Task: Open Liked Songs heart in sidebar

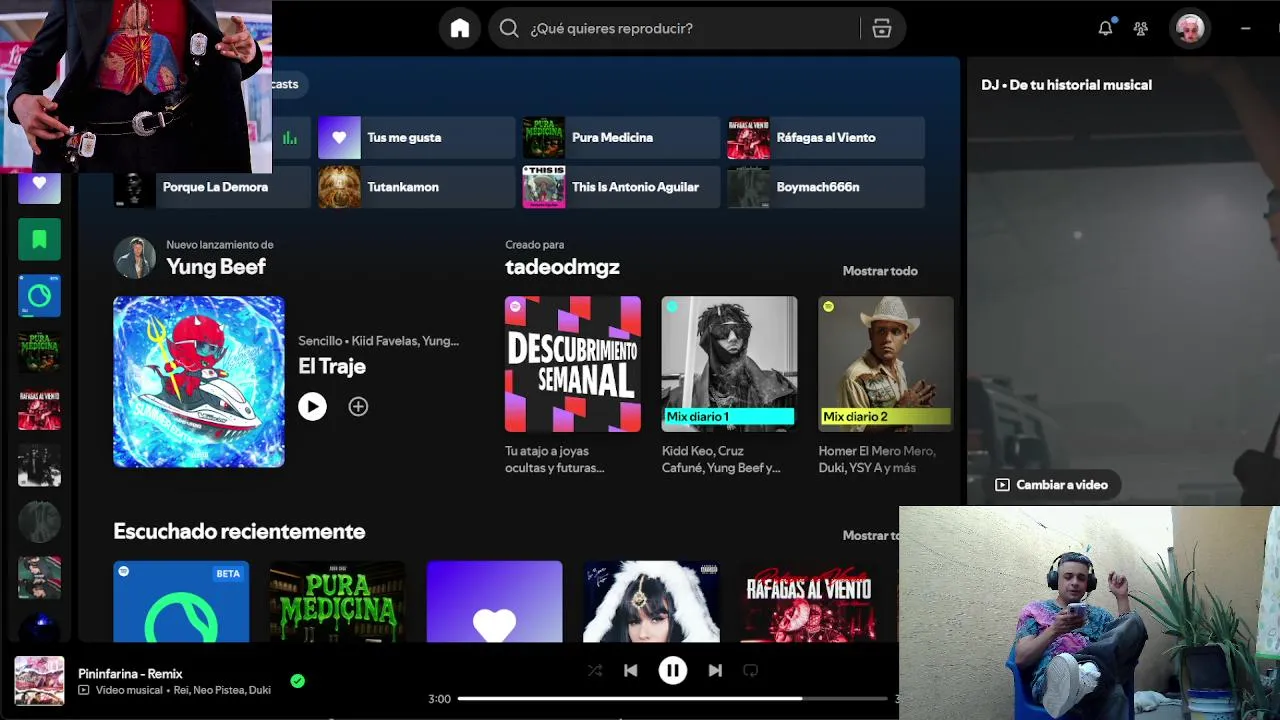Action: coord(39,187)
